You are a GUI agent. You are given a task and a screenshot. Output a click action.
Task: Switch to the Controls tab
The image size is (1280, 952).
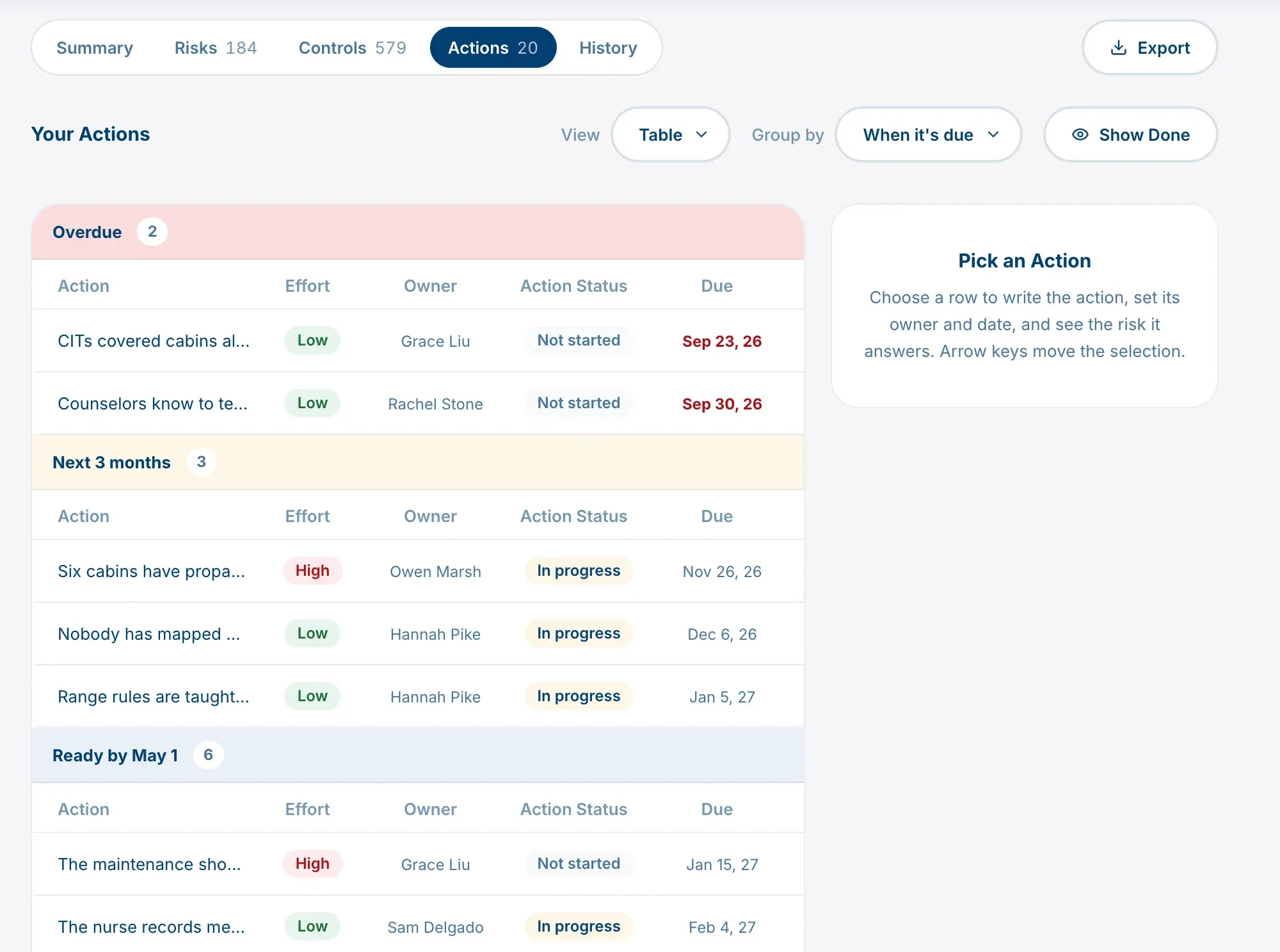(x=353, y=48)
